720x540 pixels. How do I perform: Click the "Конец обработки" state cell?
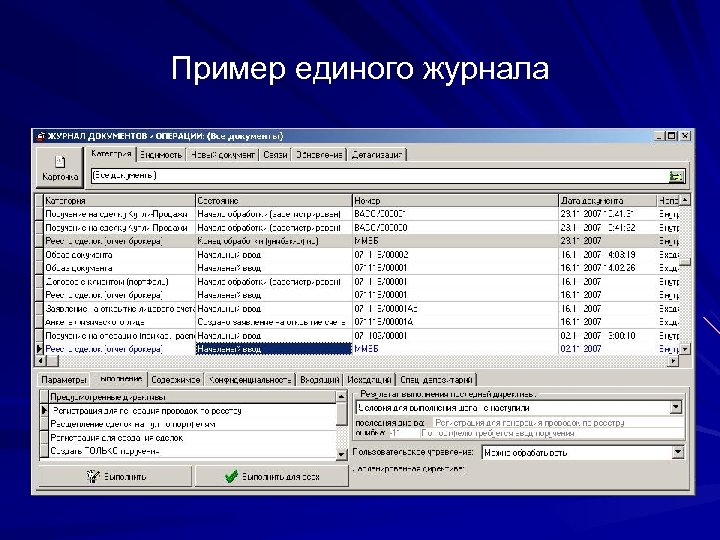coord(274,241)
